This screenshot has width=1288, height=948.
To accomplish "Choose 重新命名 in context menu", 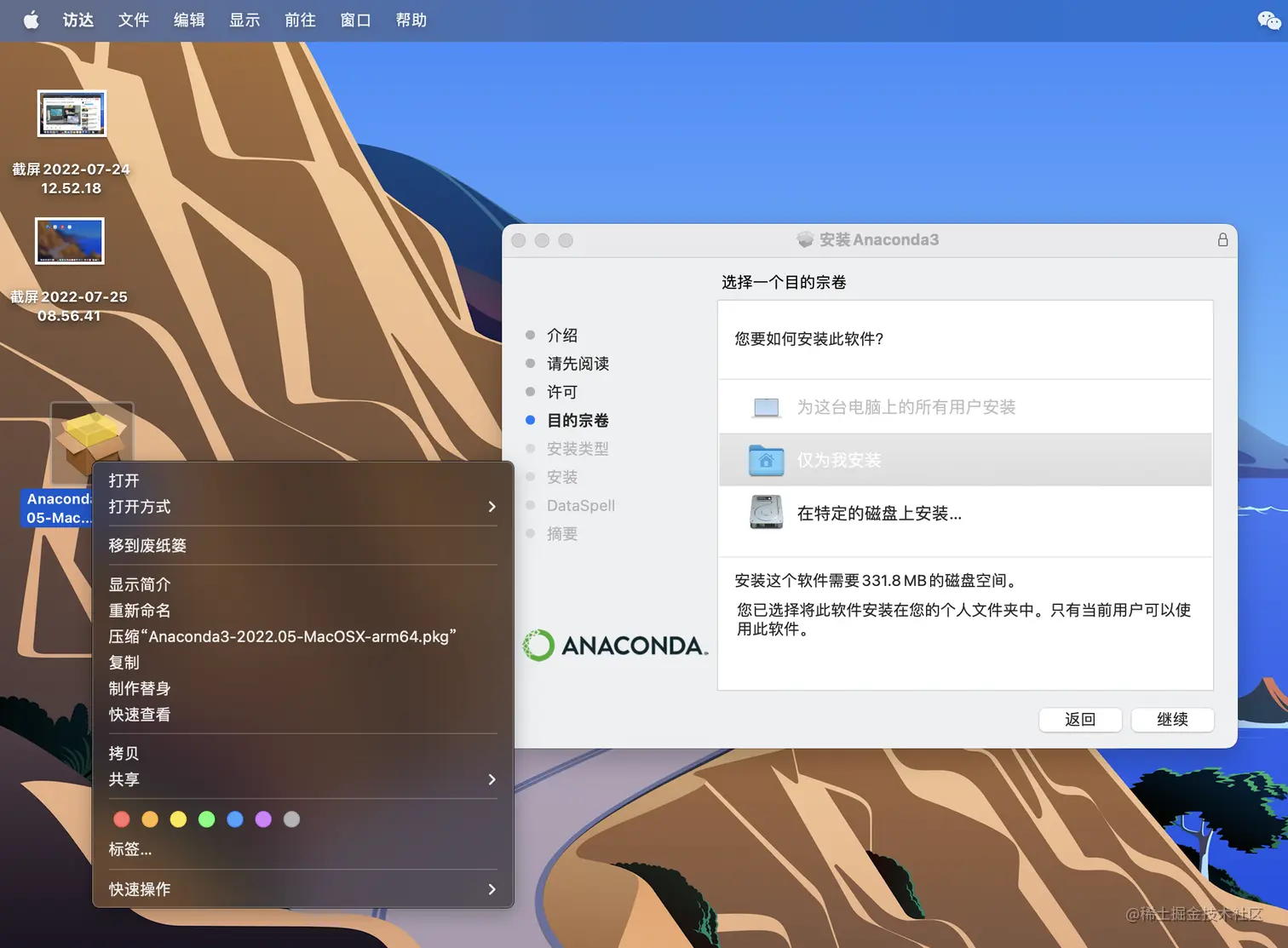I will click(302, 611).
